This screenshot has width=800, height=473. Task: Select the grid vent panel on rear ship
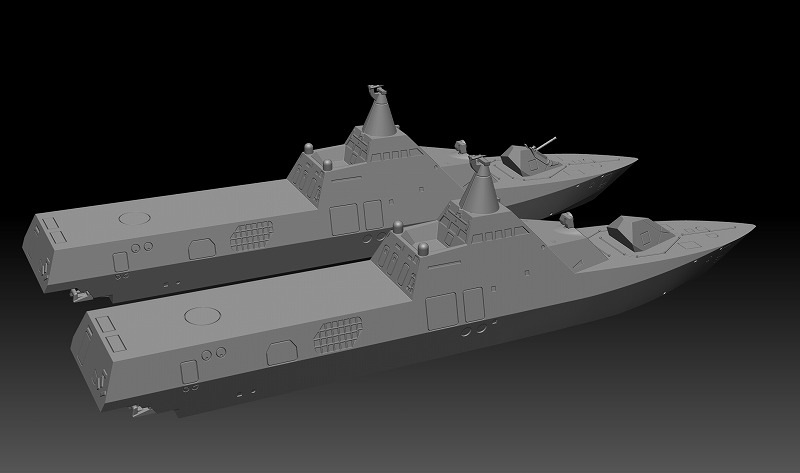click(x=252, y=236)
